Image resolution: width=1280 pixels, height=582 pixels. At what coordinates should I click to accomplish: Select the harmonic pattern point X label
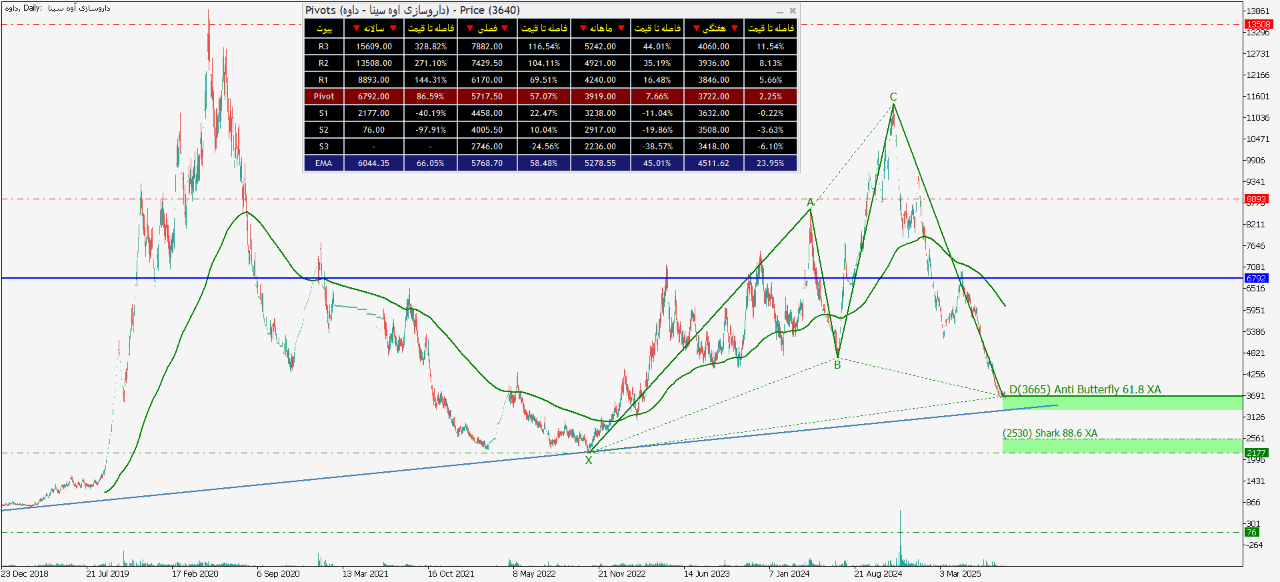coord(589,459)
